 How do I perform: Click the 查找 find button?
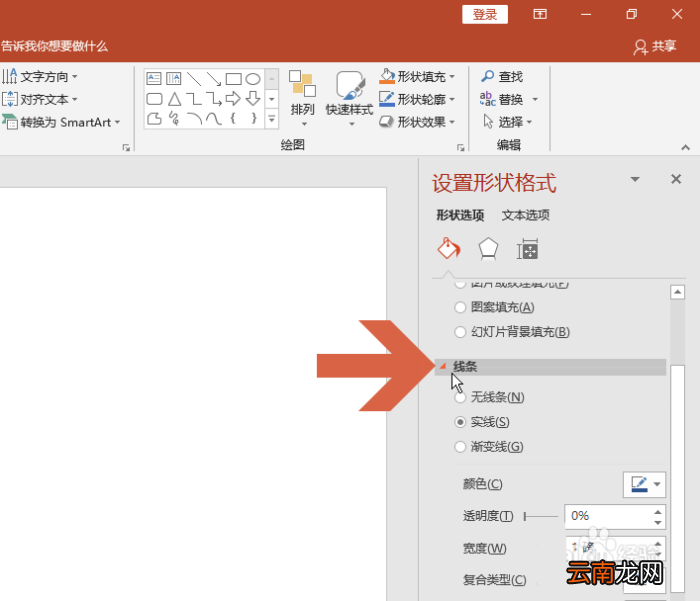(x=502, y=77)
